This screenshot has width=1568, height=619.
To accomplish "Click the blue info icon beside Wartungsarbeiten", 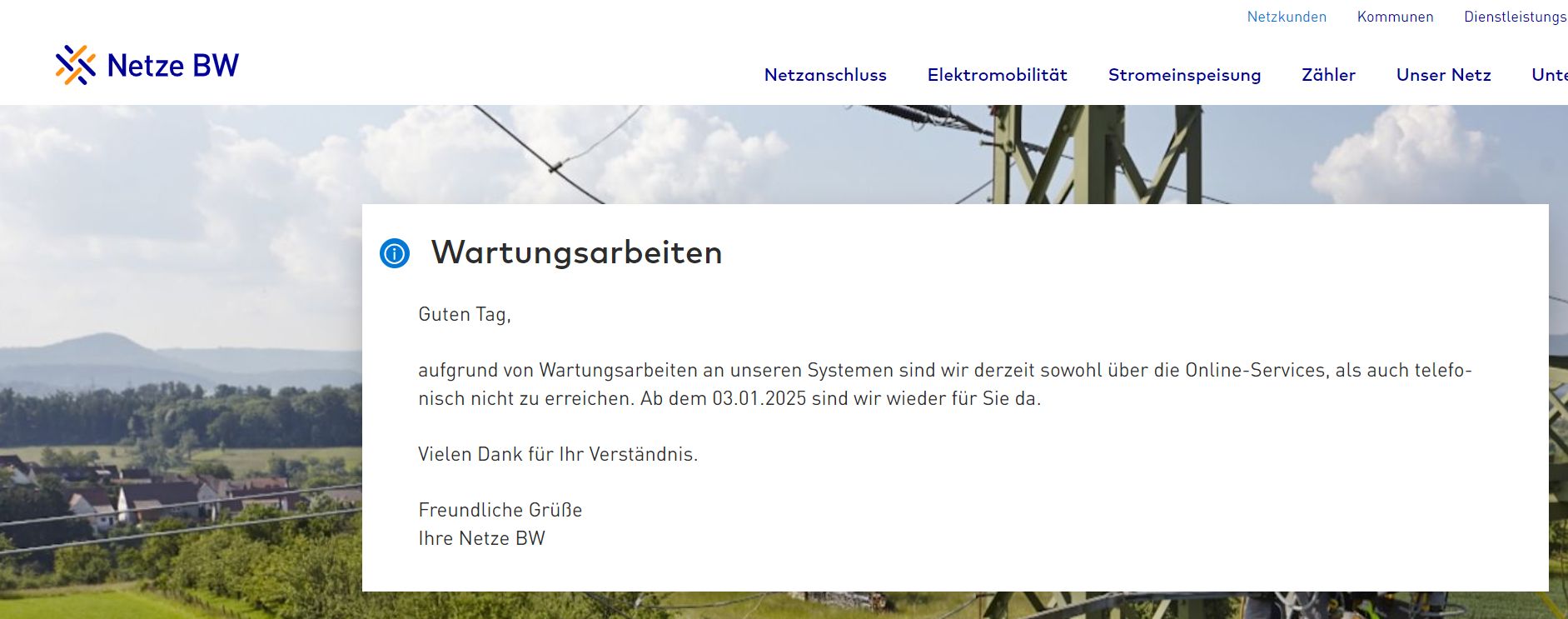I will pyautogui.click(x=395, y=252).
